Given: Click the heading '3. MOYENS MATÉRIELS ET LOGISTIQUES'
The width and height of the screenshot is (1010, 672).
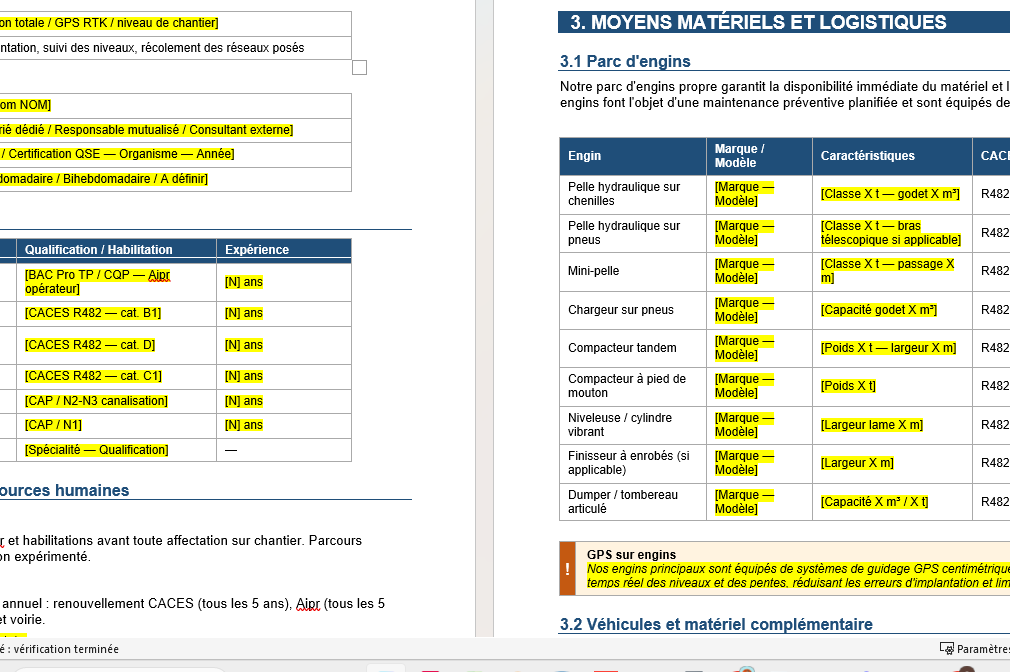Looking at the screenshot, I should pos(758,23).
